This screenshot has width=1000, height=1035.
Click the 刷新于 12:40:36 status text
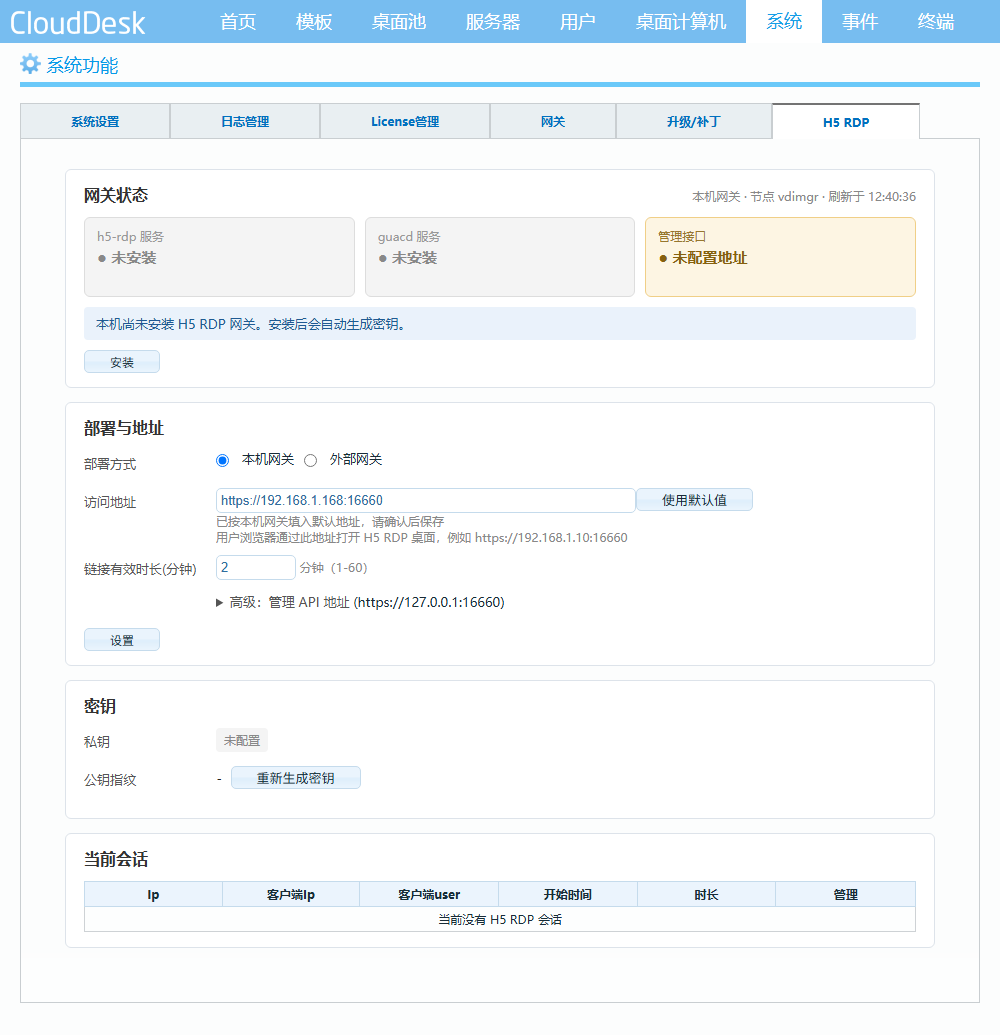[872, 197]
